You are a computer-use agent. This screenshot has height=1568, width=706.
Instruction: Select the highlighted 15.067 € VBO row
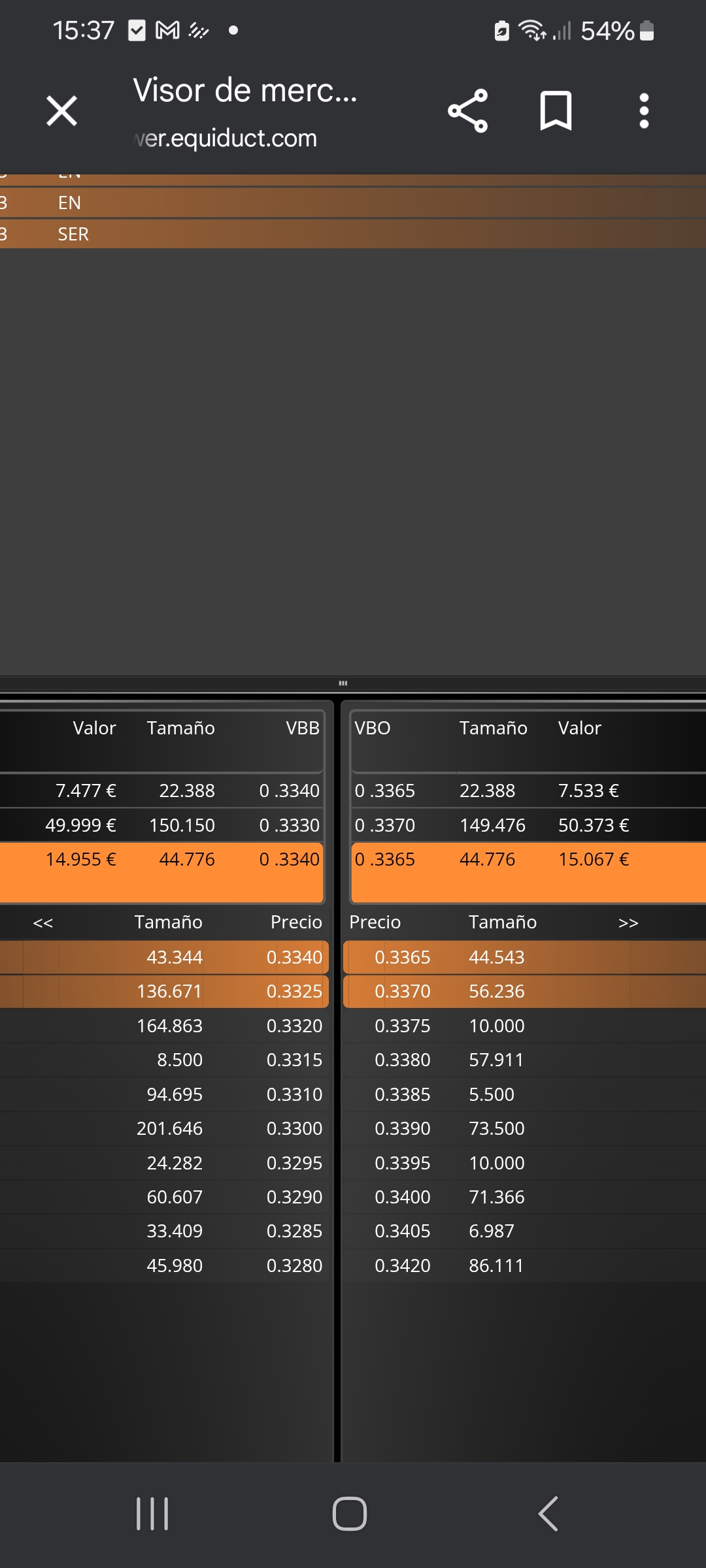pos(528,873)
